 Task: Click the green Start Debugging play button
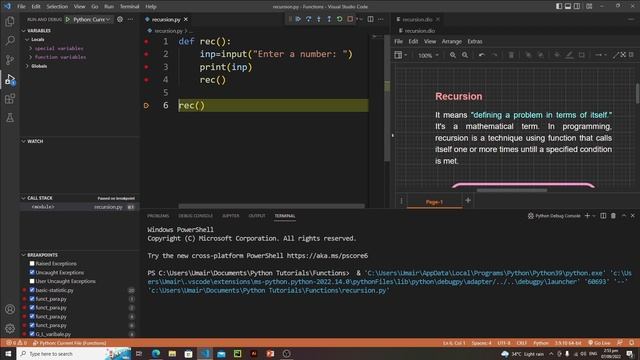click(68, 19)
